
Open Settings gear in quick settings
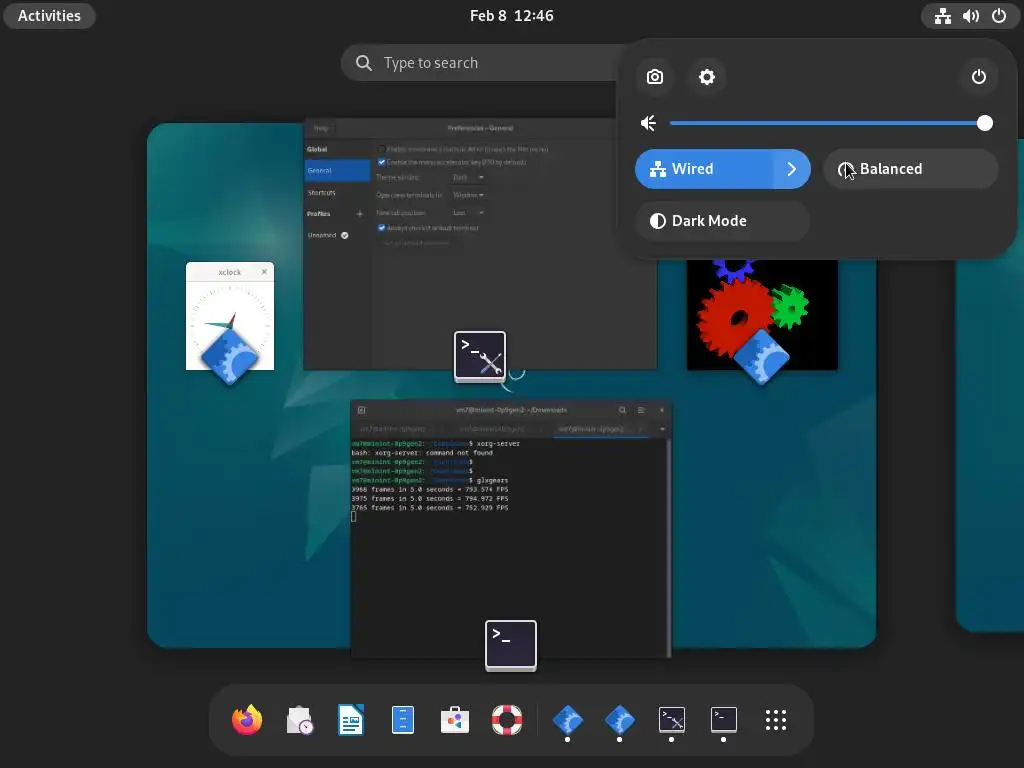point(707,77)
